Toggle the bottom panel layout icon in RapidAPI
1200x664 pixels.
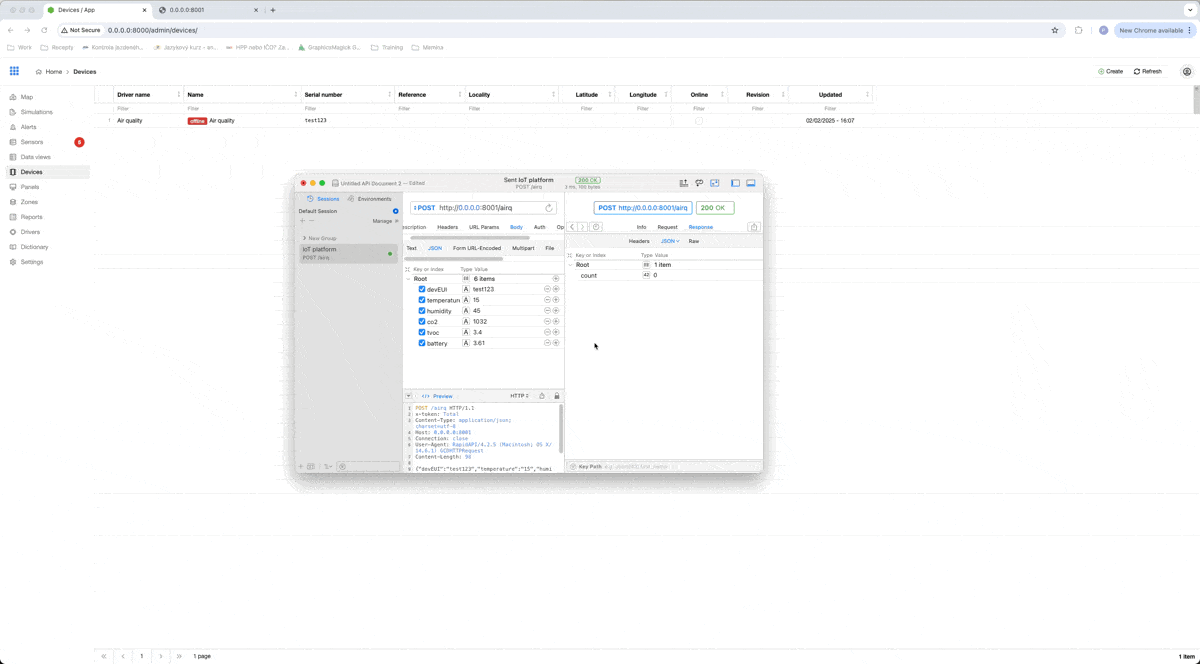point(751,183)
